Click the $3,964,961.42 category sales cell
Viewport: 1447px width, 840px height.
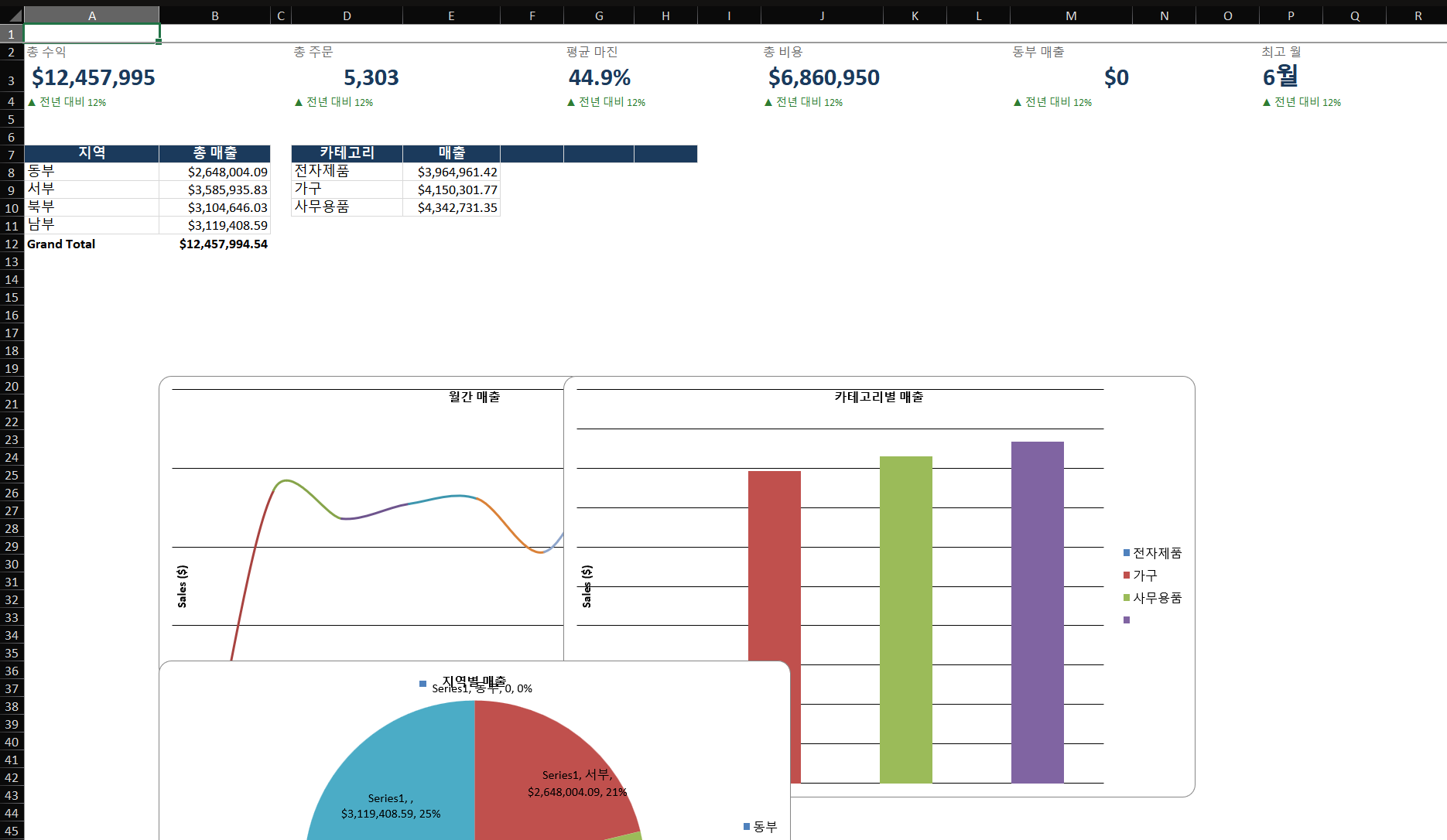452,172
